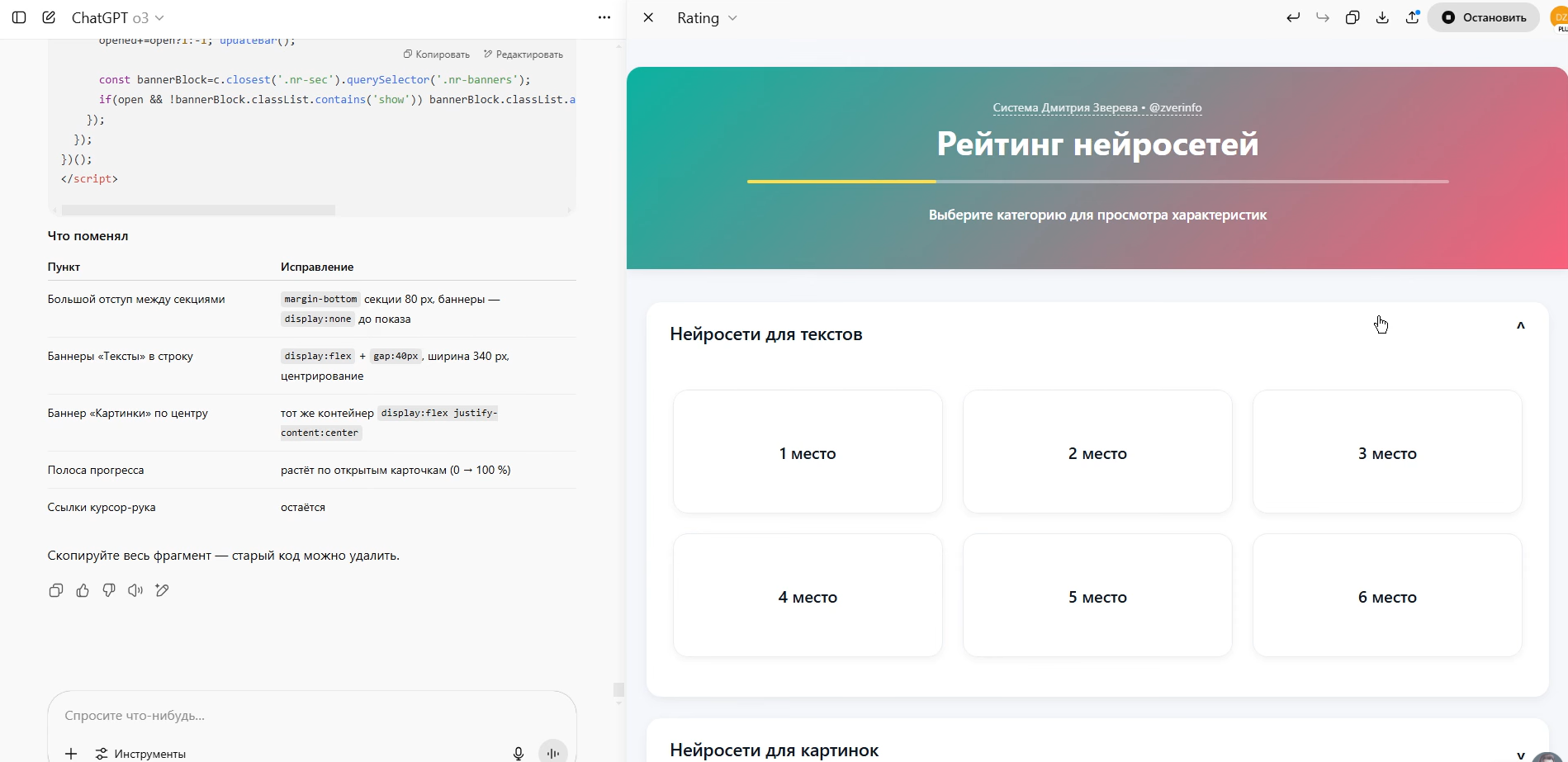1568x762 pixels.
Task: Share the canvas via share icon
Action: [1412, 17]
